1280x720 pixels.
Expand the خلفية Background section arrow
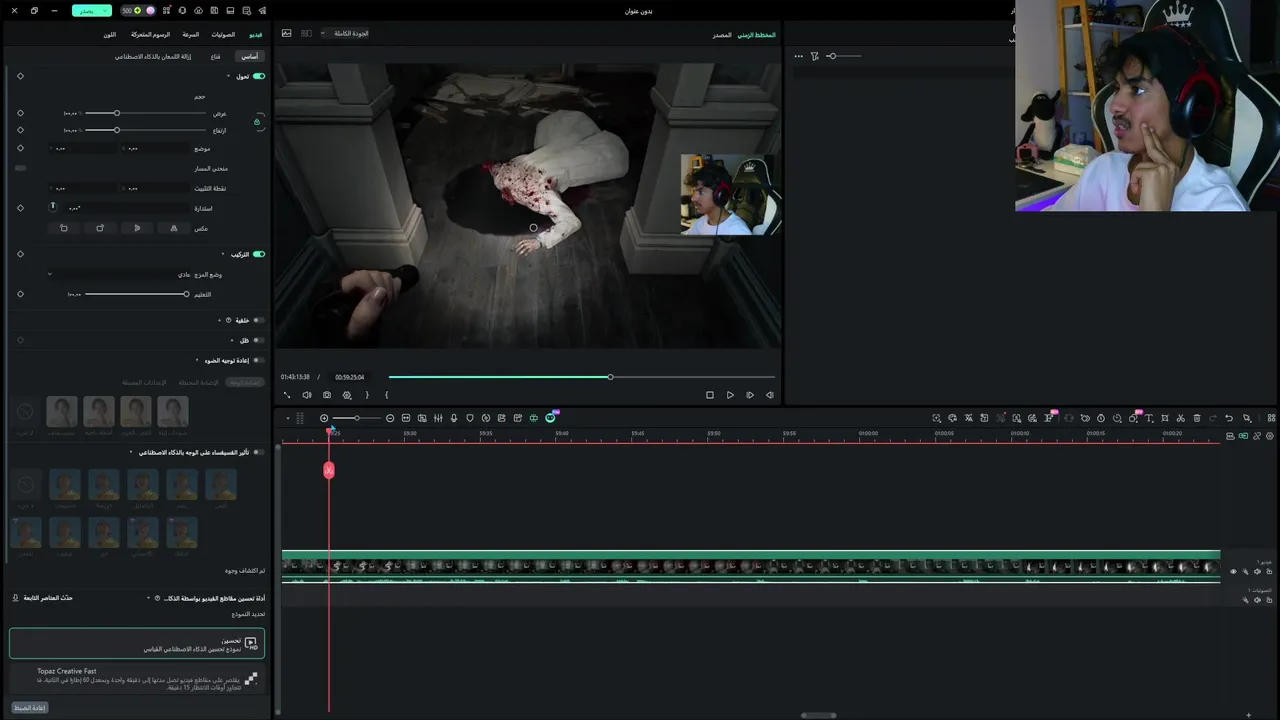tap(219, 320)
